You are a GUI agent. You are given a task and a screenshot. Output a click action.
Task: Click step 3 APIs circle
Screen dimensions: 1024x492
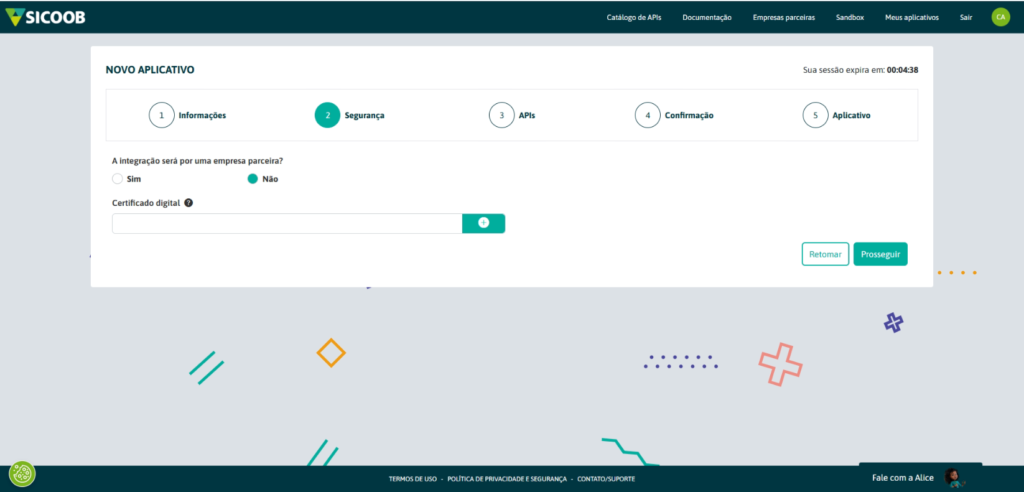tap(501, 115)
